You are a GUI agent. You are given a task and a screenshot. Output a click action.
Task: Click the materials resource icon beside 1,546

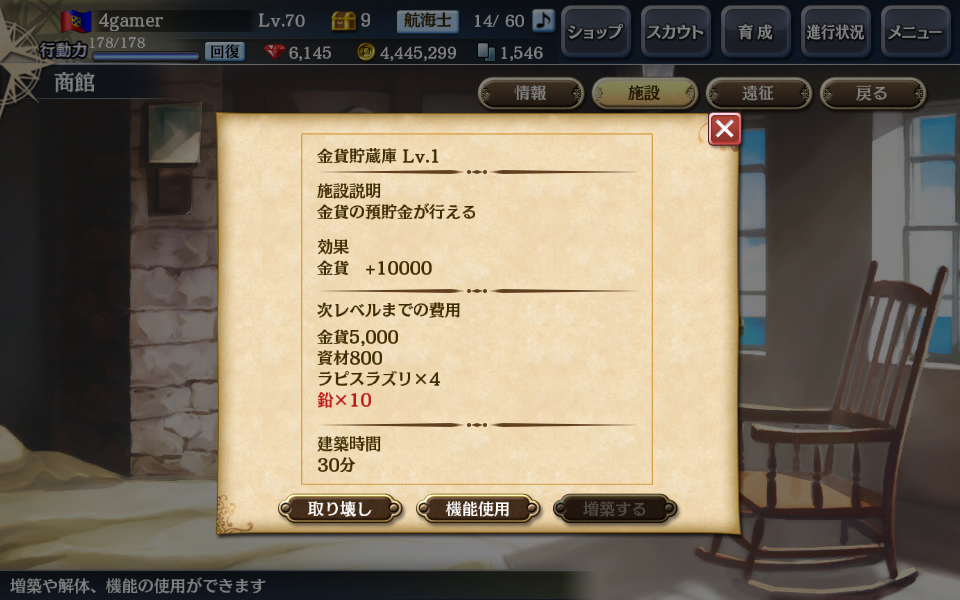tap(486, 52)
